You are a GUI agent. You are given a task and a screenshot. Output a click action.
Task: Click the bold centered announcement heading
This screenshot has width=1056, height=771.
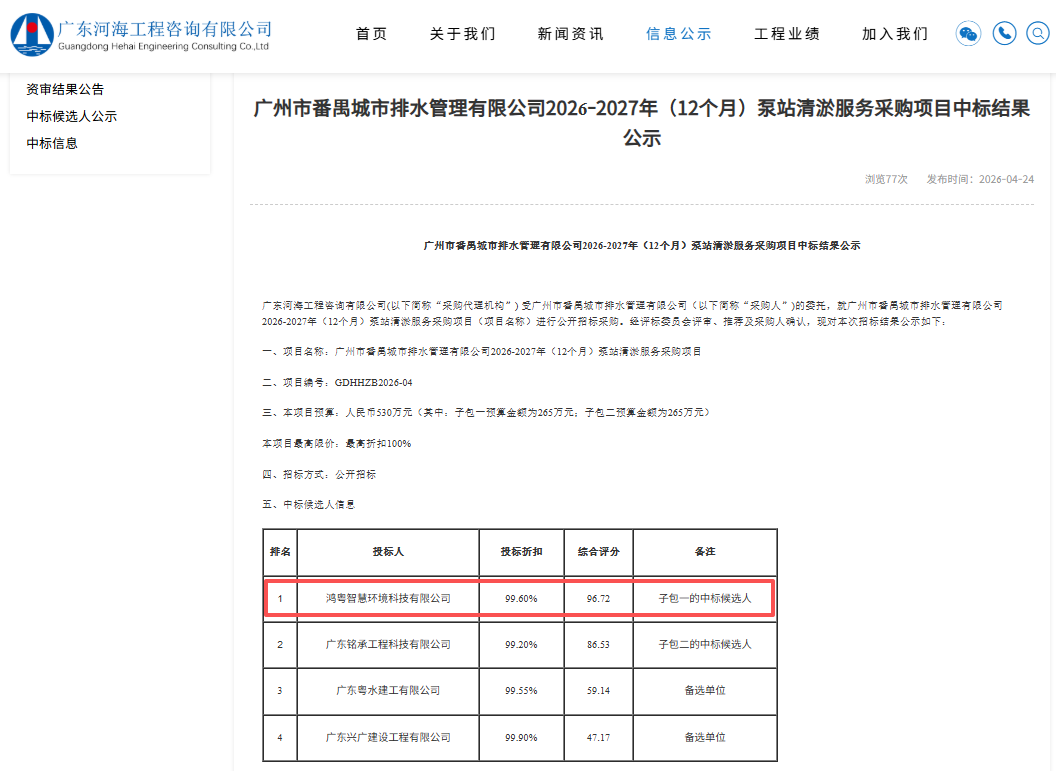(x=642, y=246)
